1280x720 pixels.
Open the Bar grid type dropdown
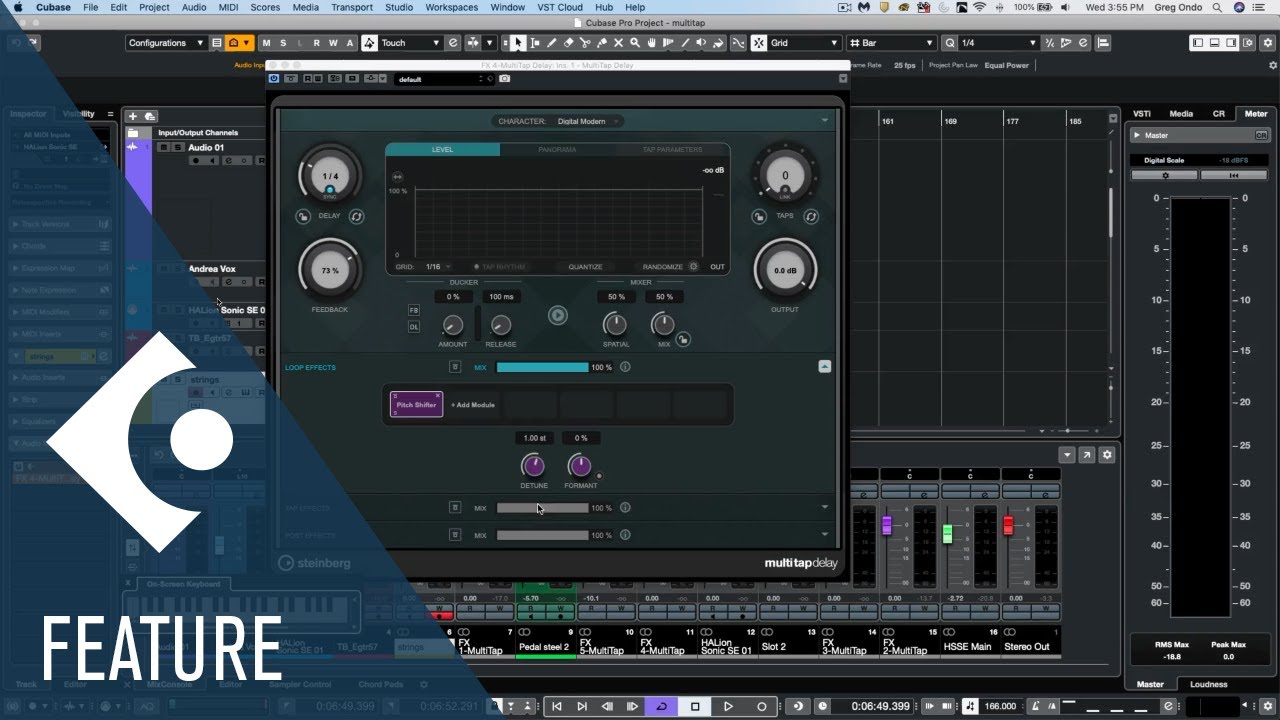(891, 43)
